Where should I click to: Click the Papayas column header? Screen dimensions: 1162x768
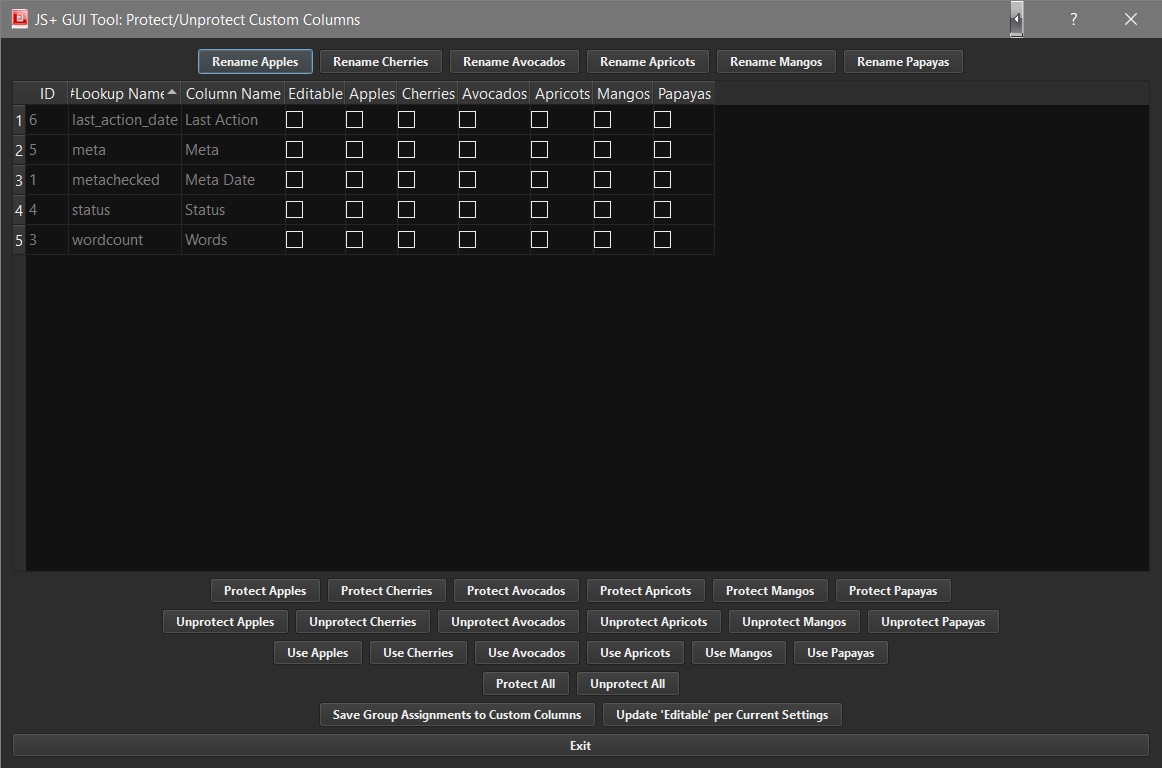coord(684,93)
